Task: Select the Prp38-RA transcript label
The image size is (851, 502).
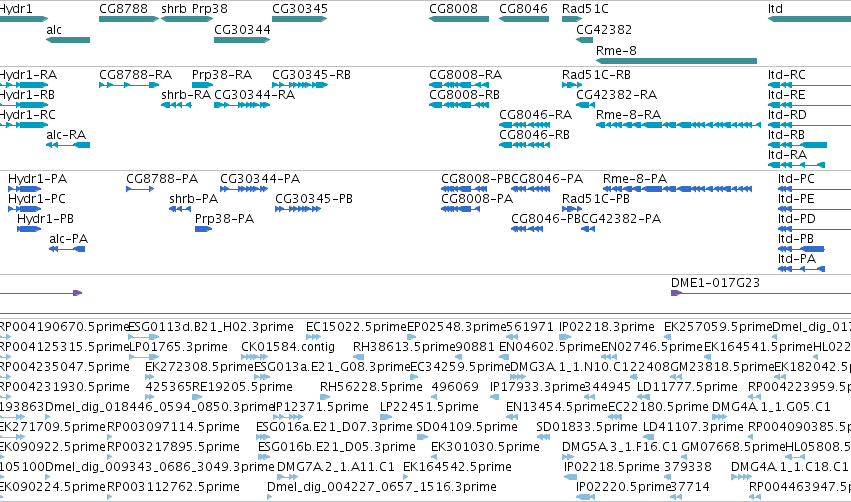Action: coord(221,75)
